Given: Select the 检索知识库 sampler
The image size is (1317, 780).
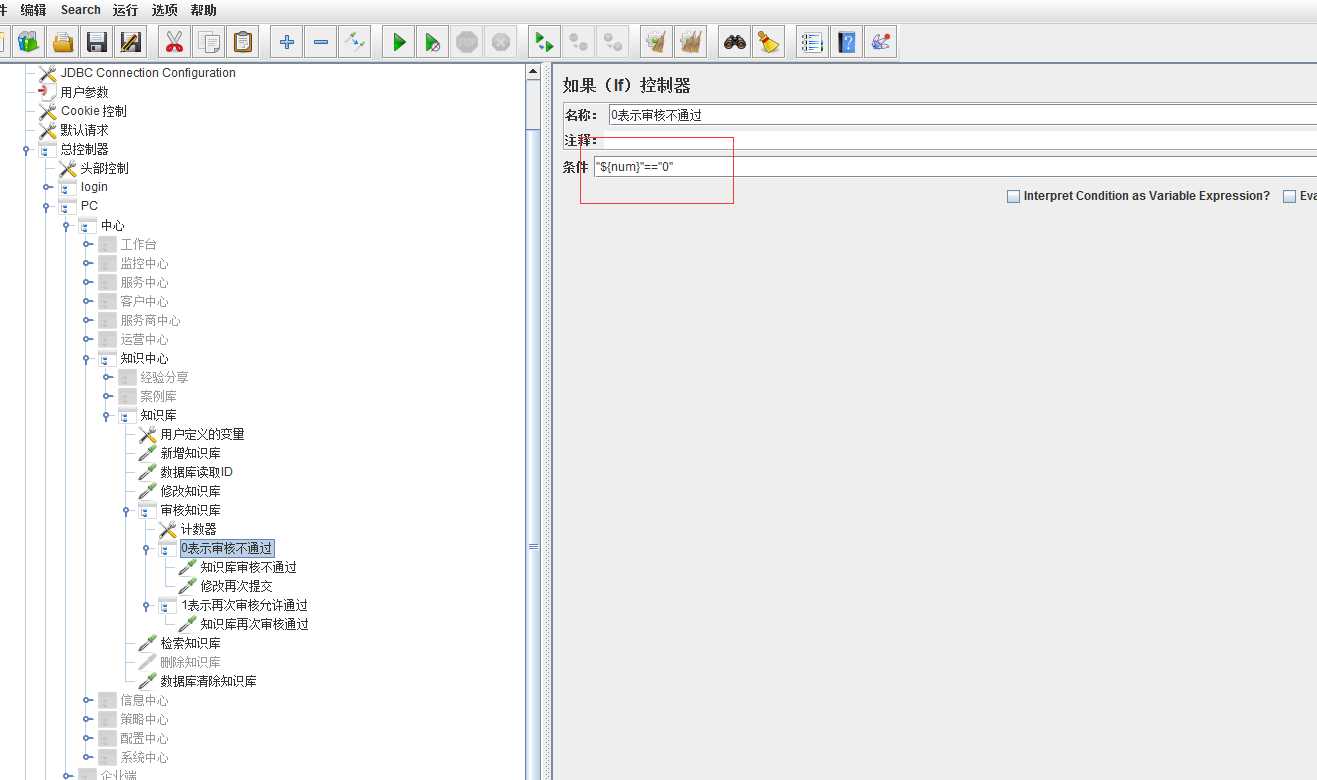Looking at the screenshot, I should pos(190,643).
